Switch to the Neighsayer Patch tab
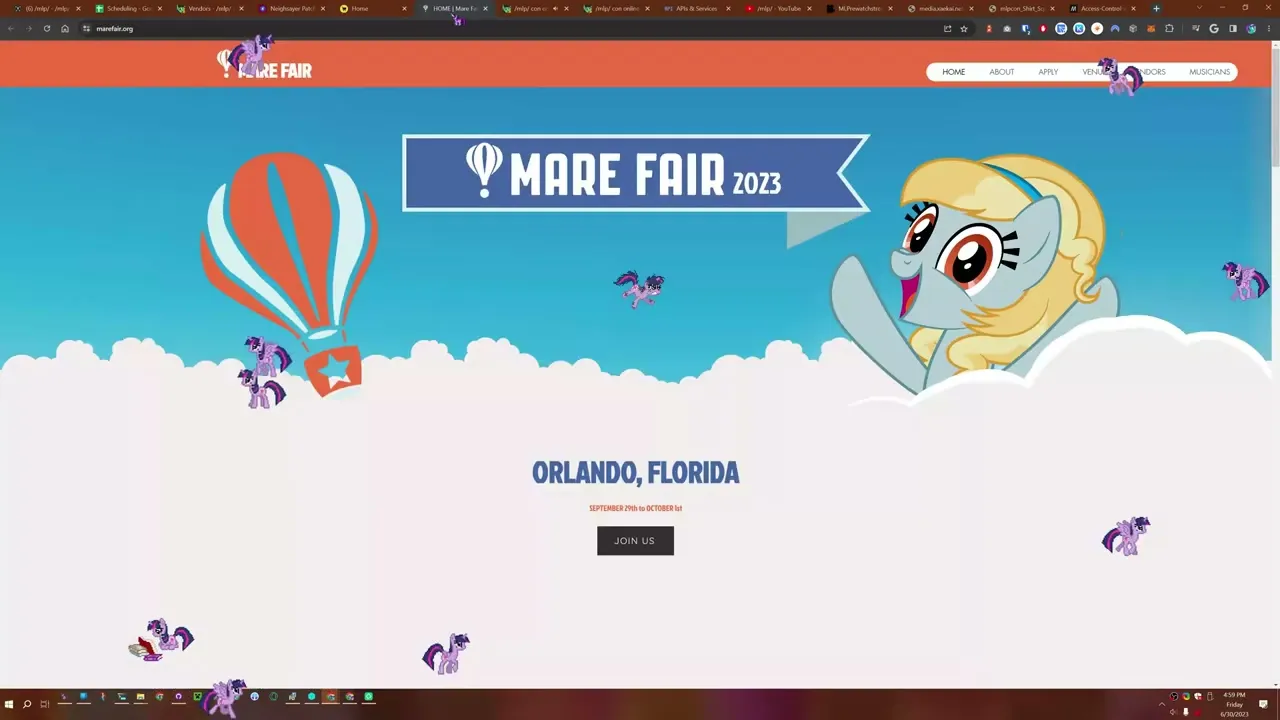This screenshot has height=720, width=1280. click(289, 8)
